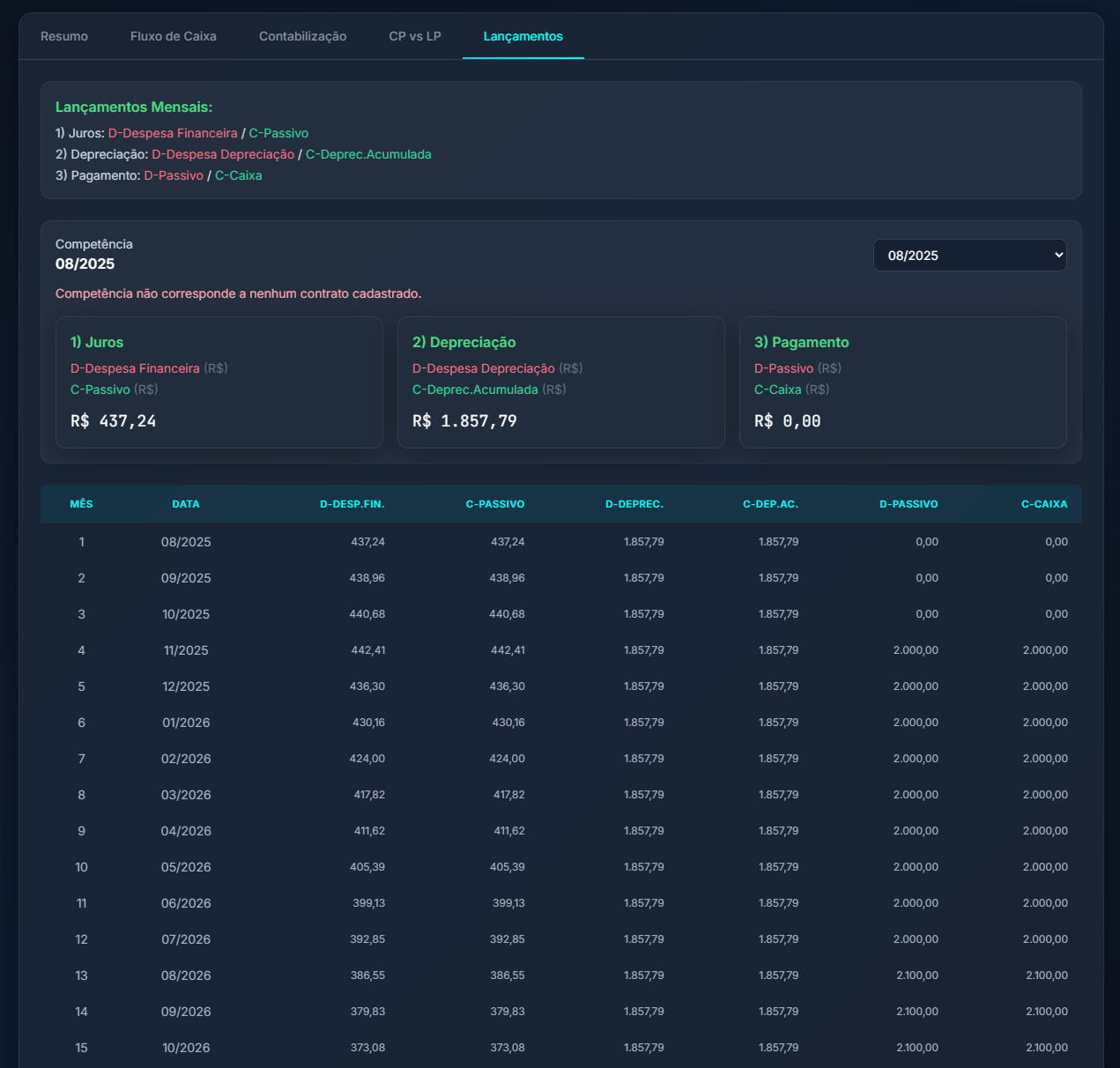Open the Resumo tab
Image resolution: width=1120 pixels, height=1068 pixels.
pos(64,36)
